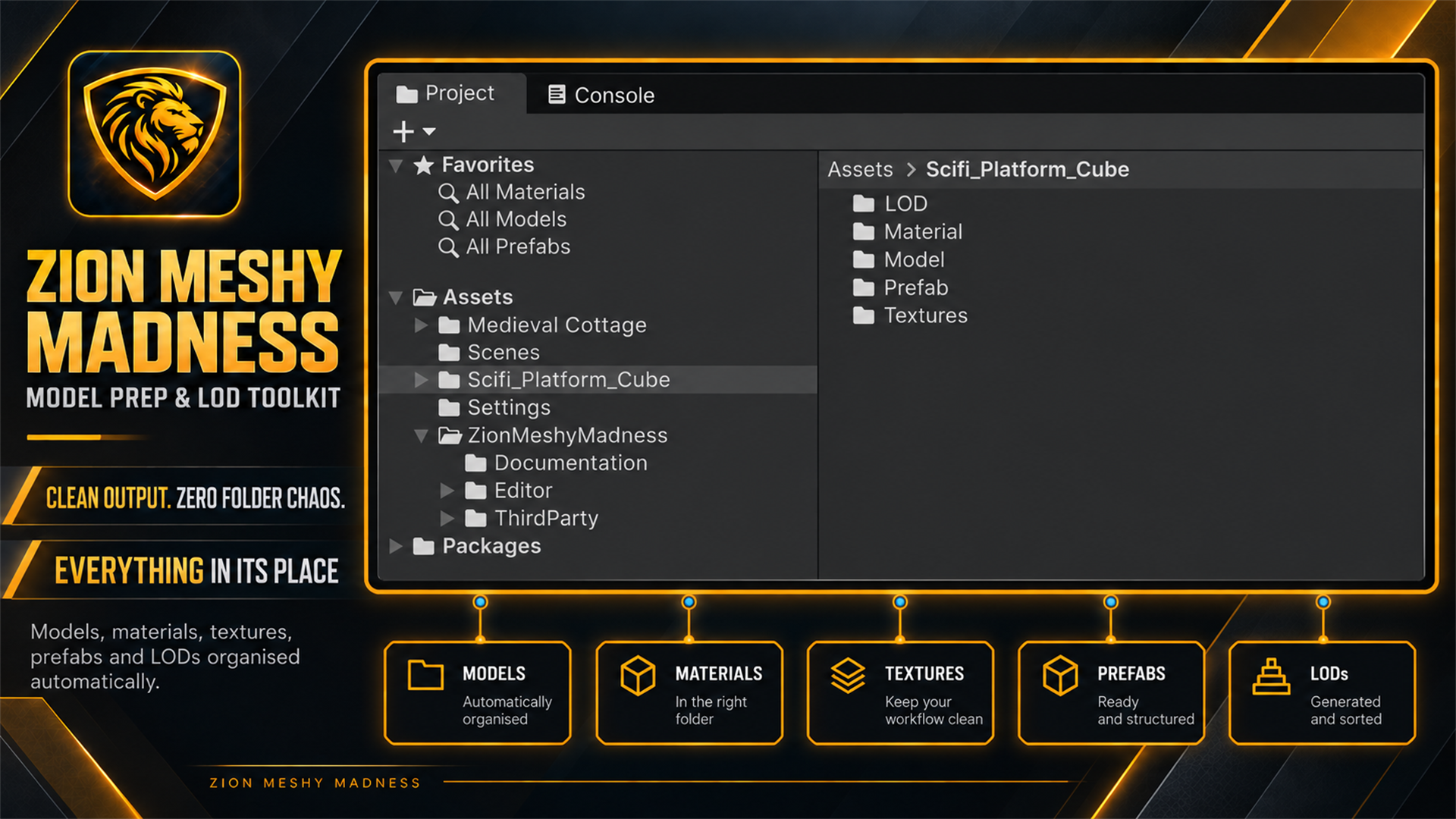1456x819 pixels.
Task: Click the Prefab folder icon
Action: click(864, 288)
